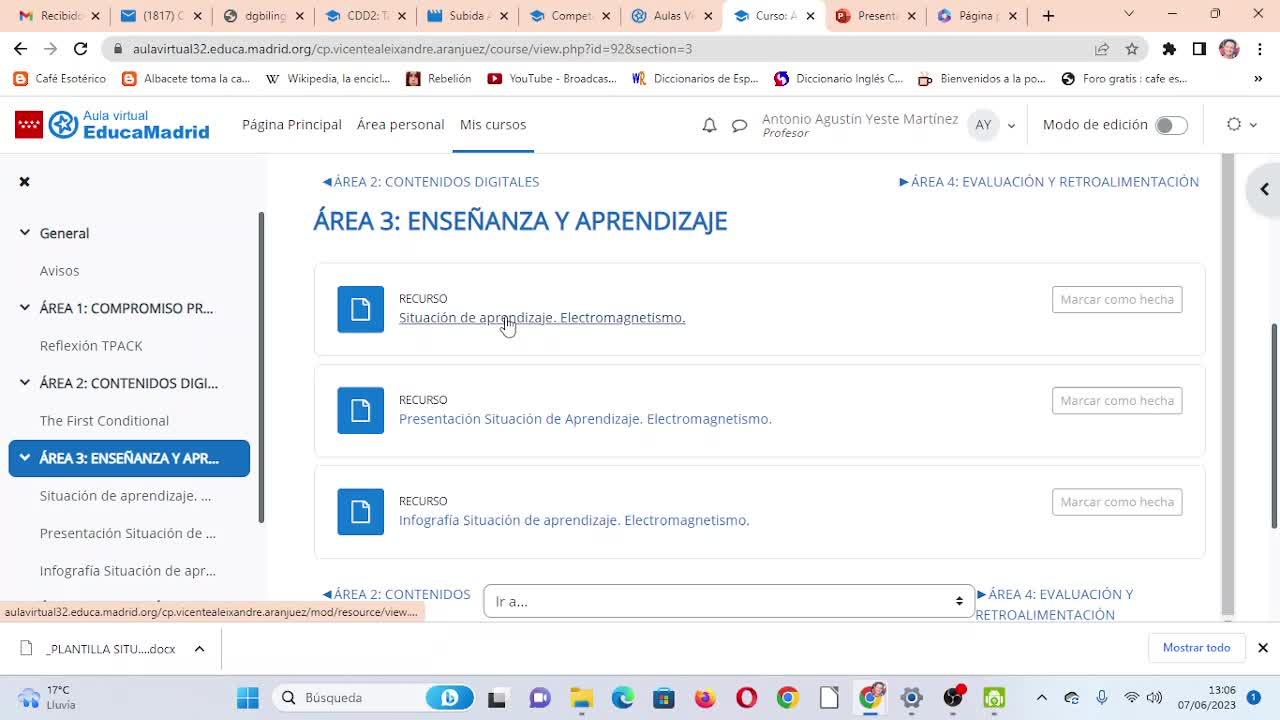Open Opera browser from the taskbar
Screen dimensions: 1280x720
(x=746, y=697)
